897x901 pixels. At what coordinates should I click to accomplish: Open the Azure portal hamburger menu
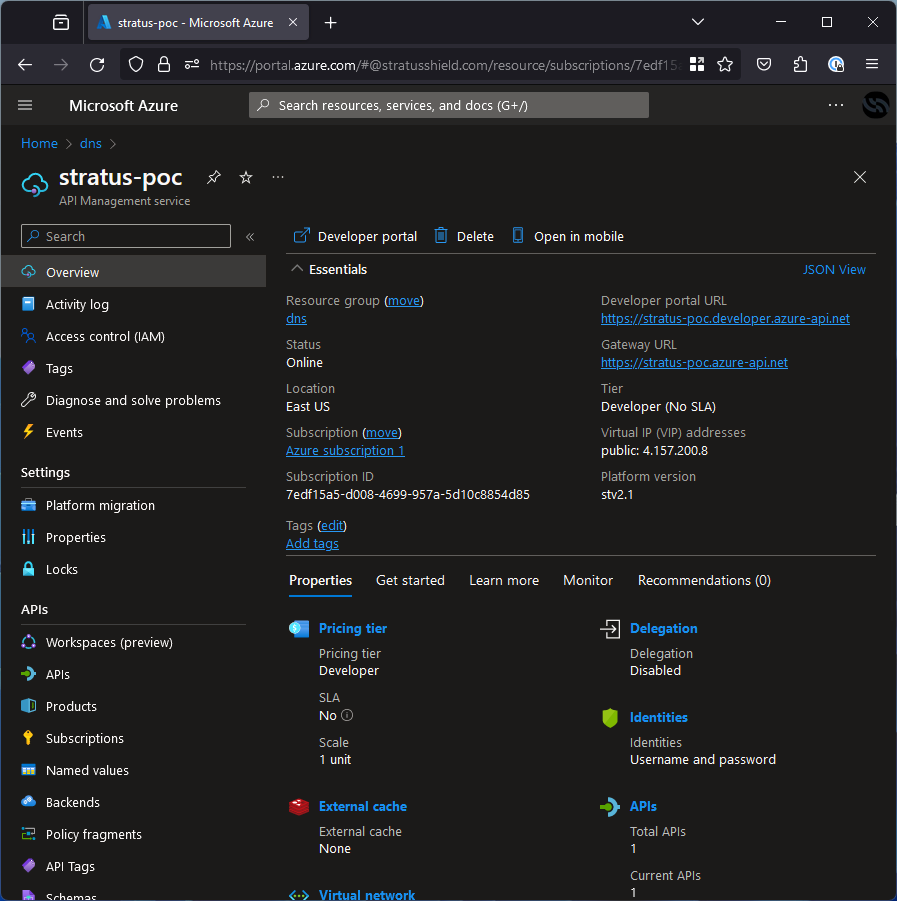coord(25,105)
